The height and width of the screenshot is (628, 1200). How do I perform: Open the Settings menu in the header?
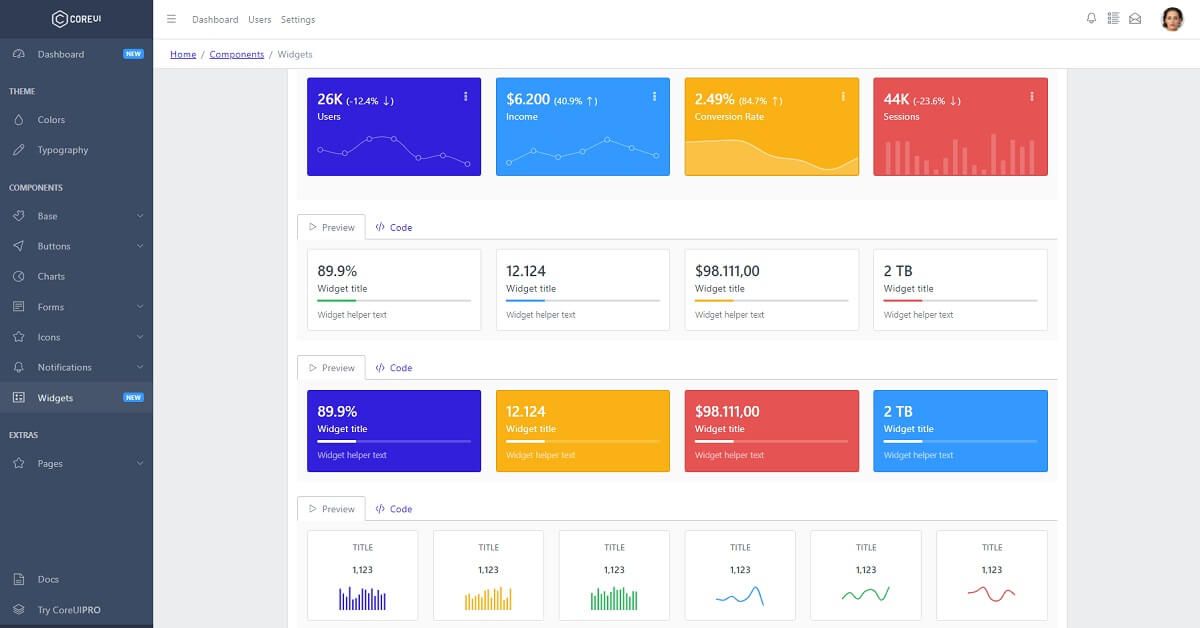pos(297,18)
